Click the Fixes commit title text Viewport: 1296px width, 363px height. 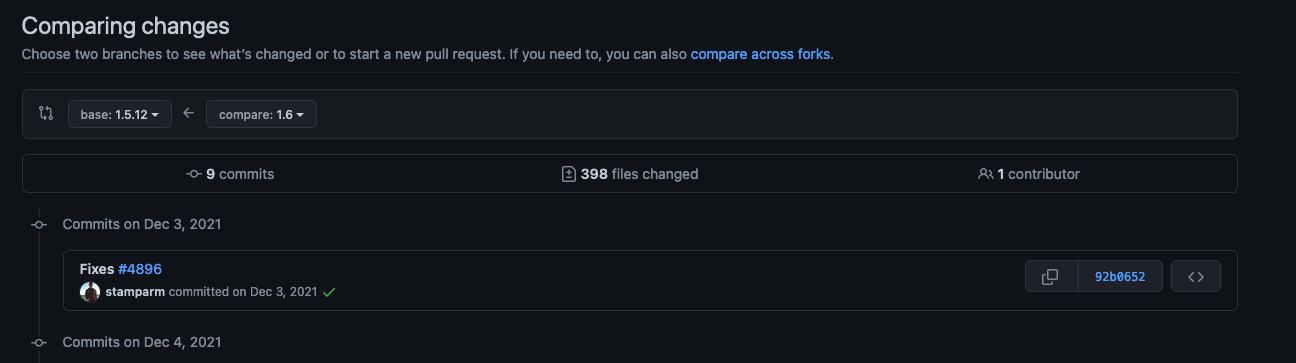[97, 269]
